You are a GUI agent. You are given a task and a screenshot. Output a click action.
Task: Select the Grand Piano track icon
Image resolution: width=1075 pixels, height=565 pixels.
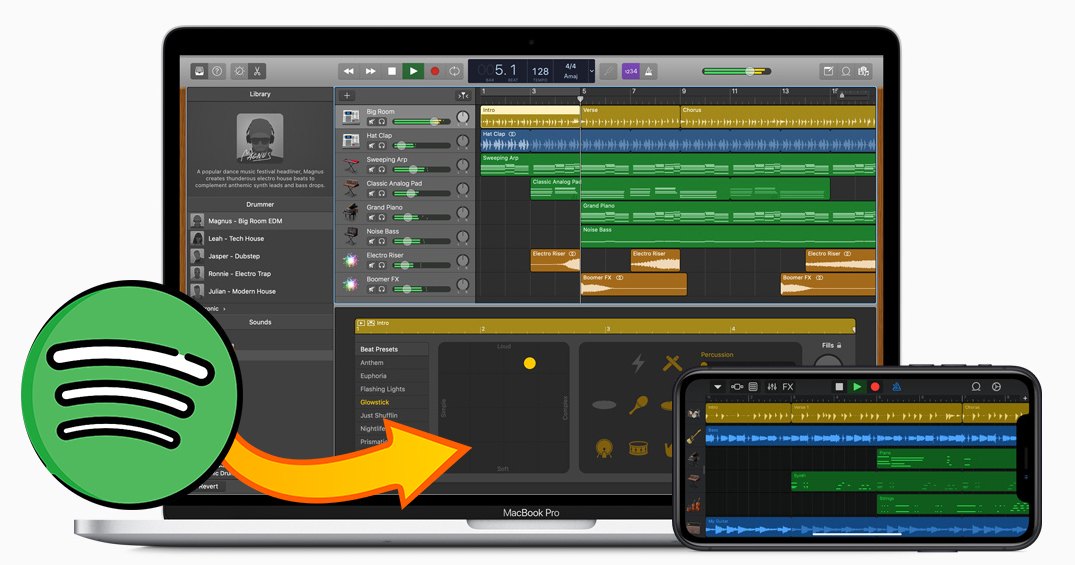click(x=351, y=212)
